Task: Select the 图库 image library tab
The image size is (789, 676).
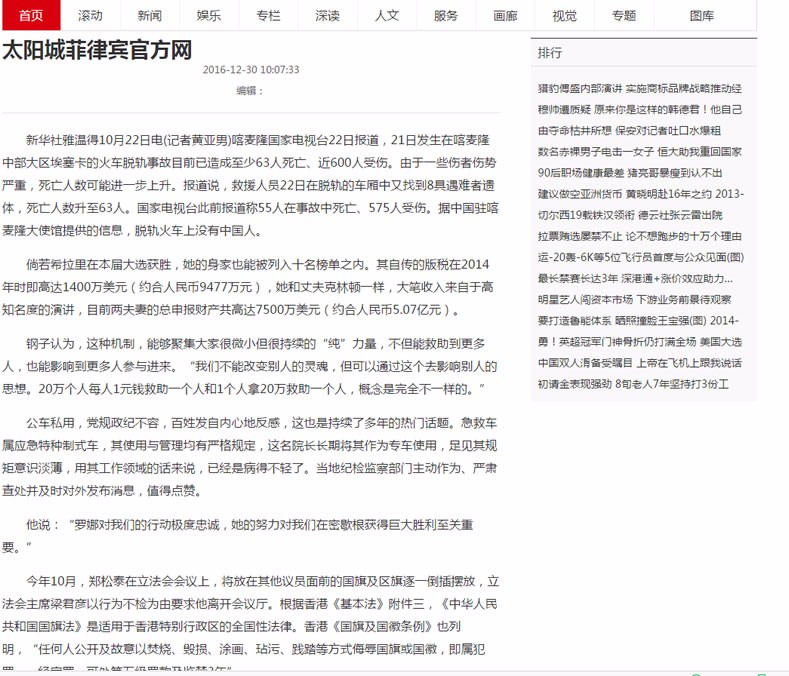Action: [702, 15]
